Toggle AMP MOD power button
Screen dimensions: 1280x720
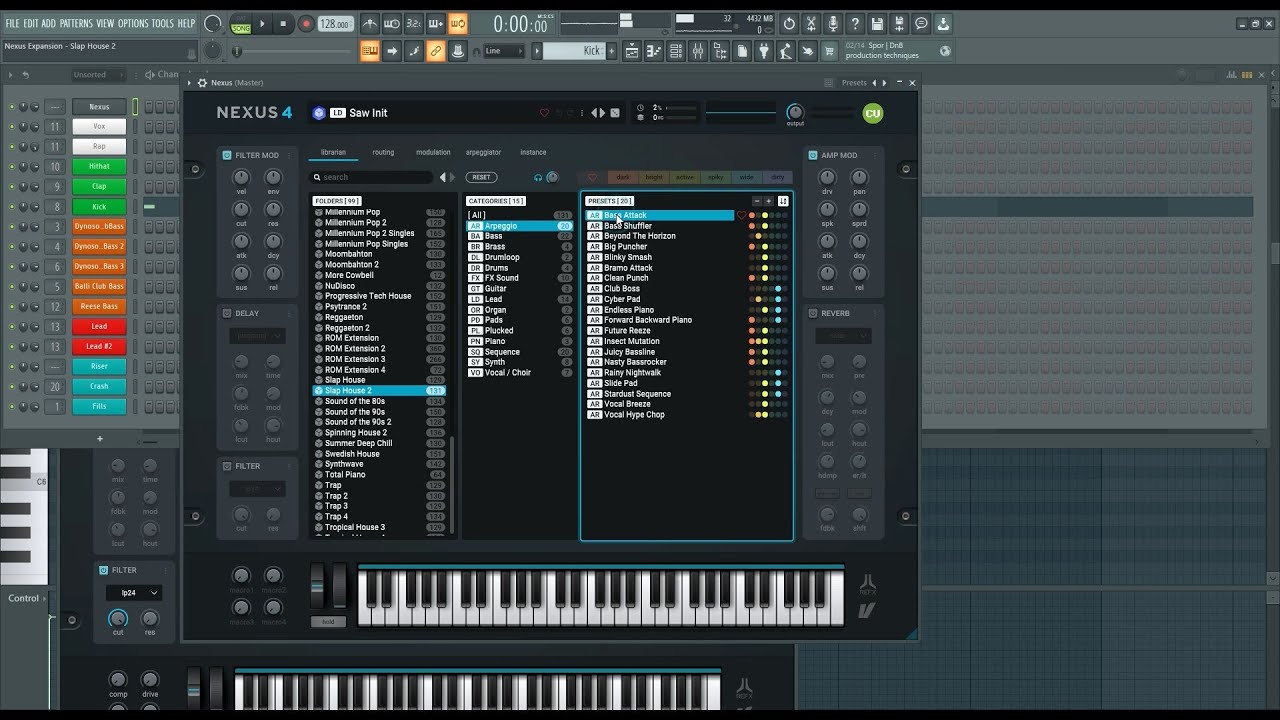coord(813,155)
